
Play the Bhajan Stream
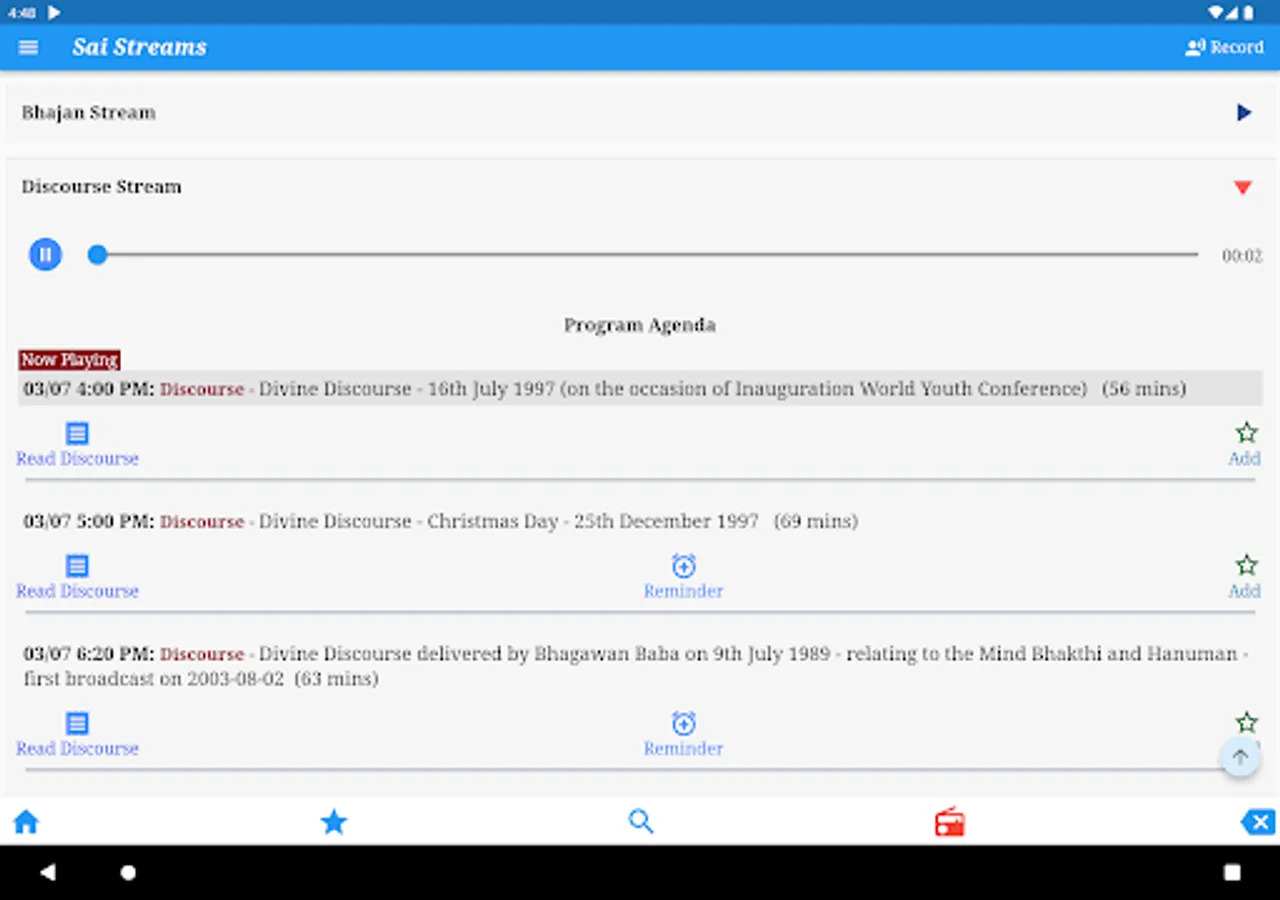coord(1244,113)
